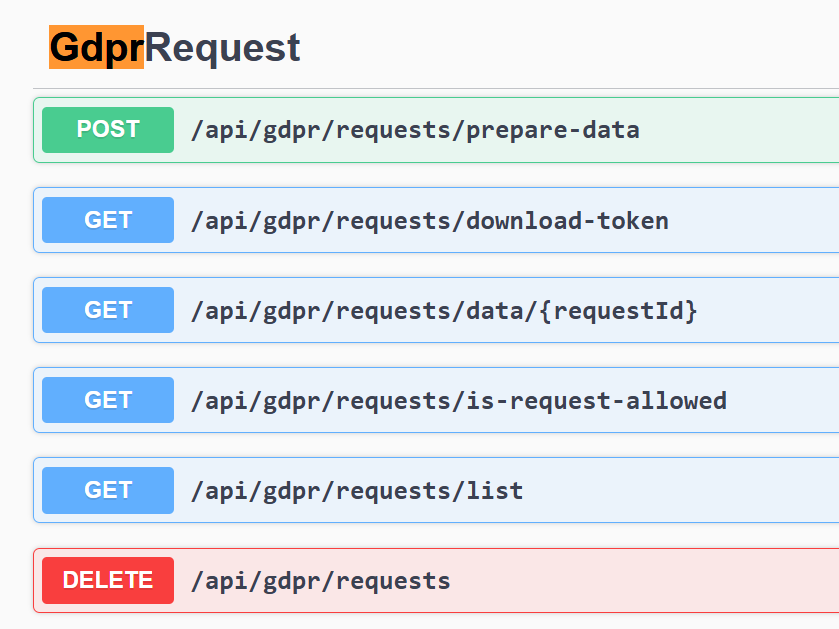Click the GET badge for download-token
839x629 pixels.
pyautogui.click(x=108, y=220)
